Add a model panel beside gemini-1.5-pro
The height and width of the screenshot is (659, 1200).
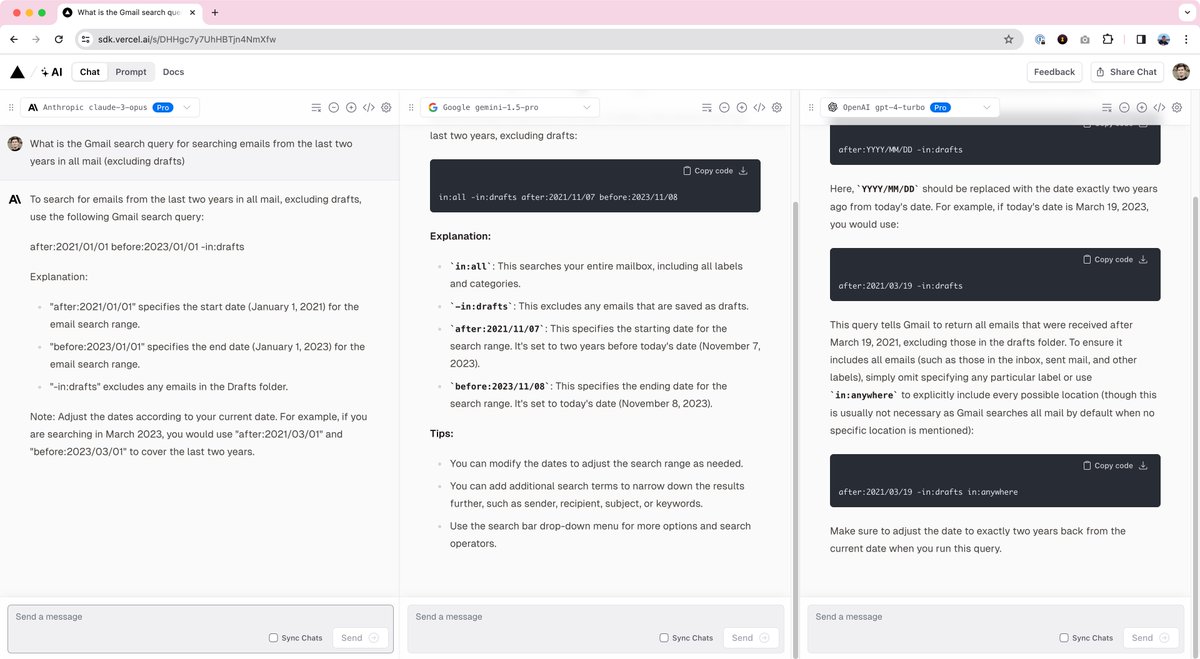click(741, 107)
